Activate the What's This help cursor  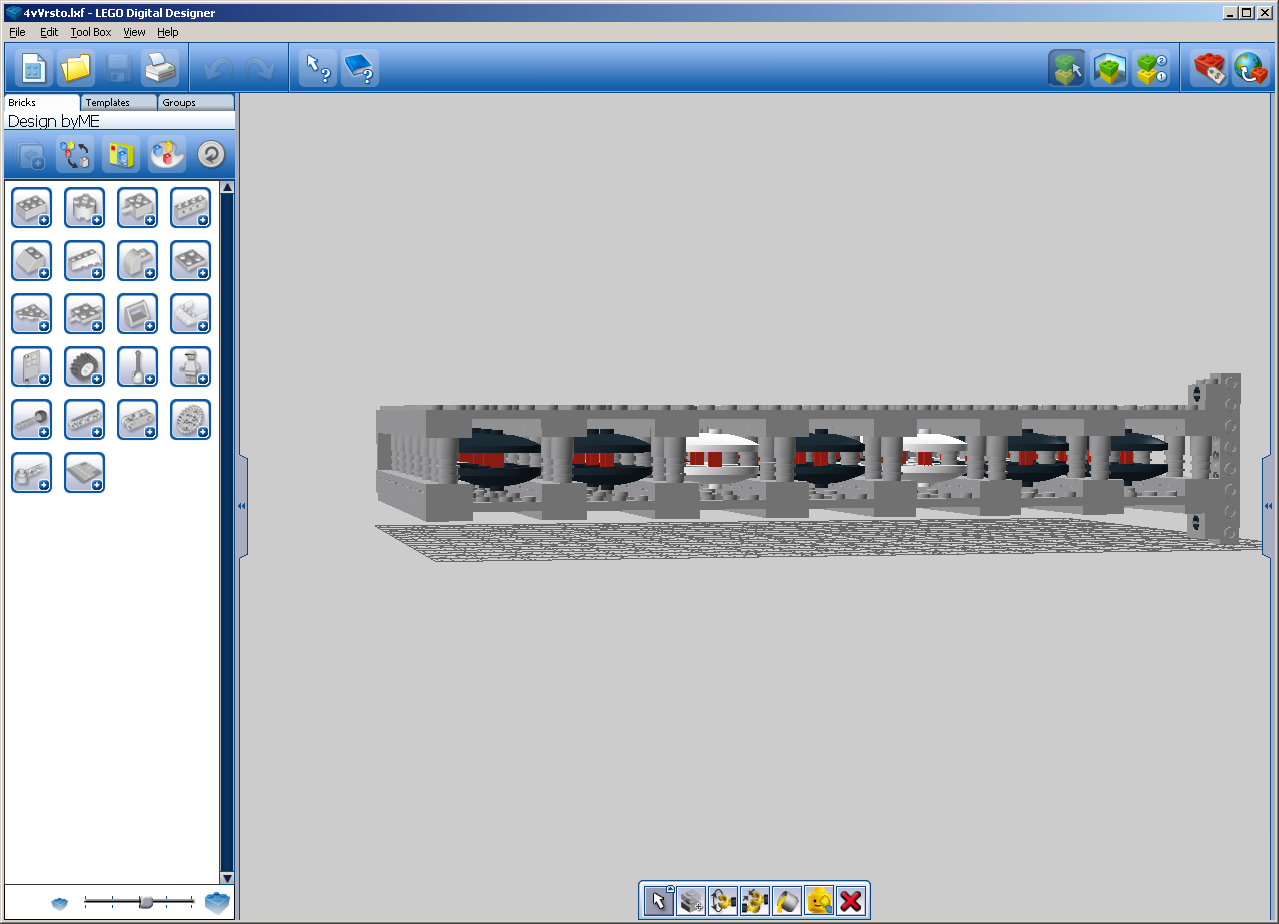pyautogui.click(x=318, y=68)
